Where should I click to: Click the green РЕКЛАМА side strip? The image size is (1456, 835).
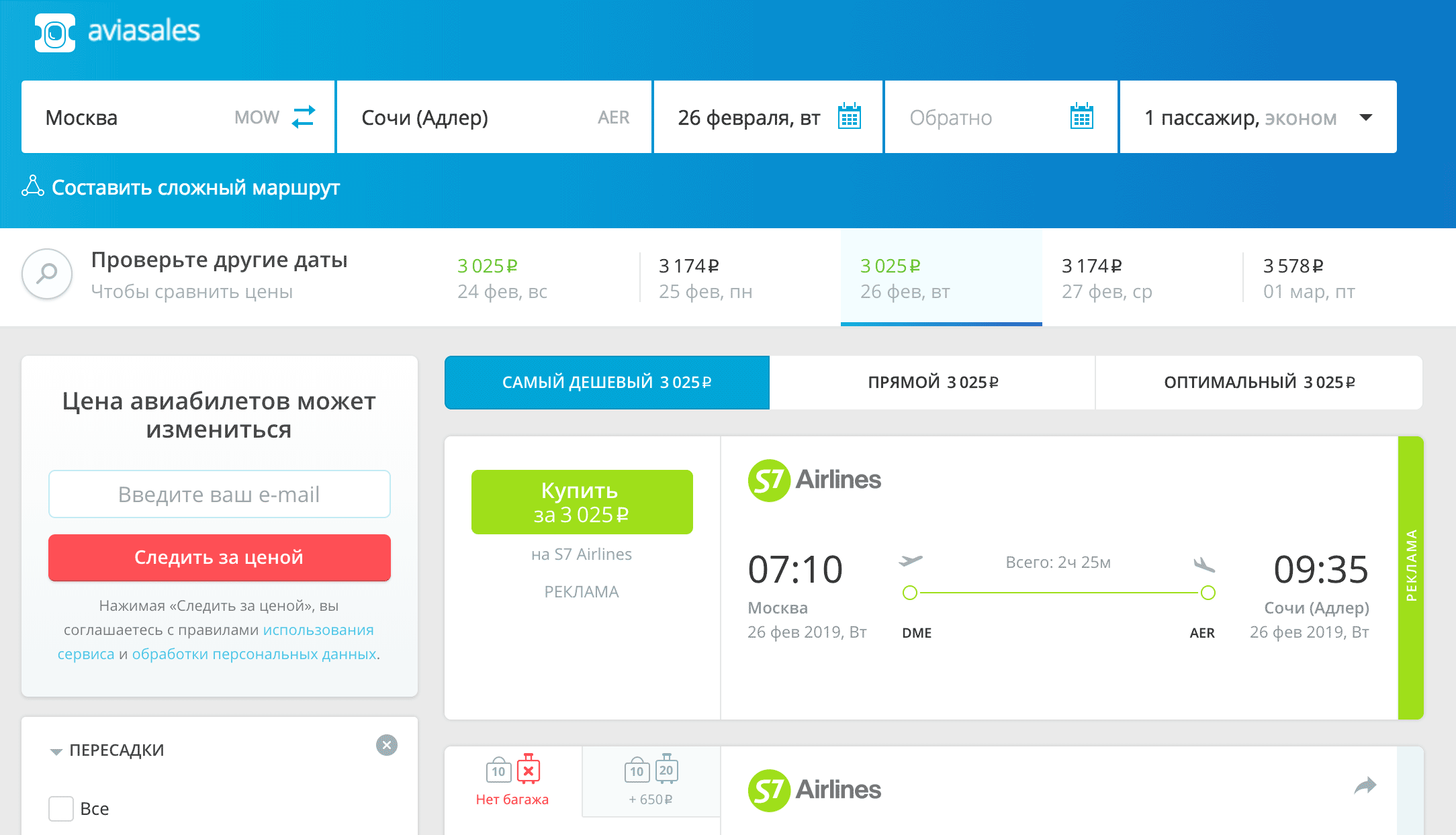1411,578
